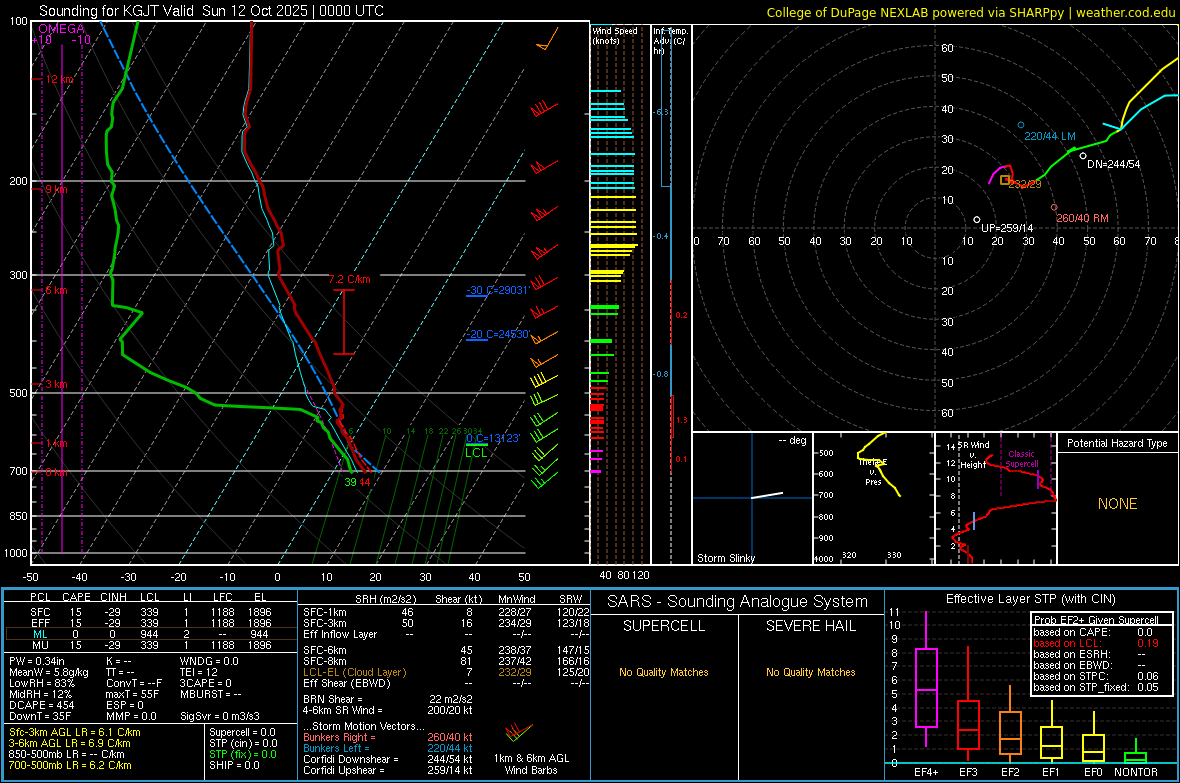1180x783 pixels.
Task: Click the Classic Supercell label
Action: 1022,459
